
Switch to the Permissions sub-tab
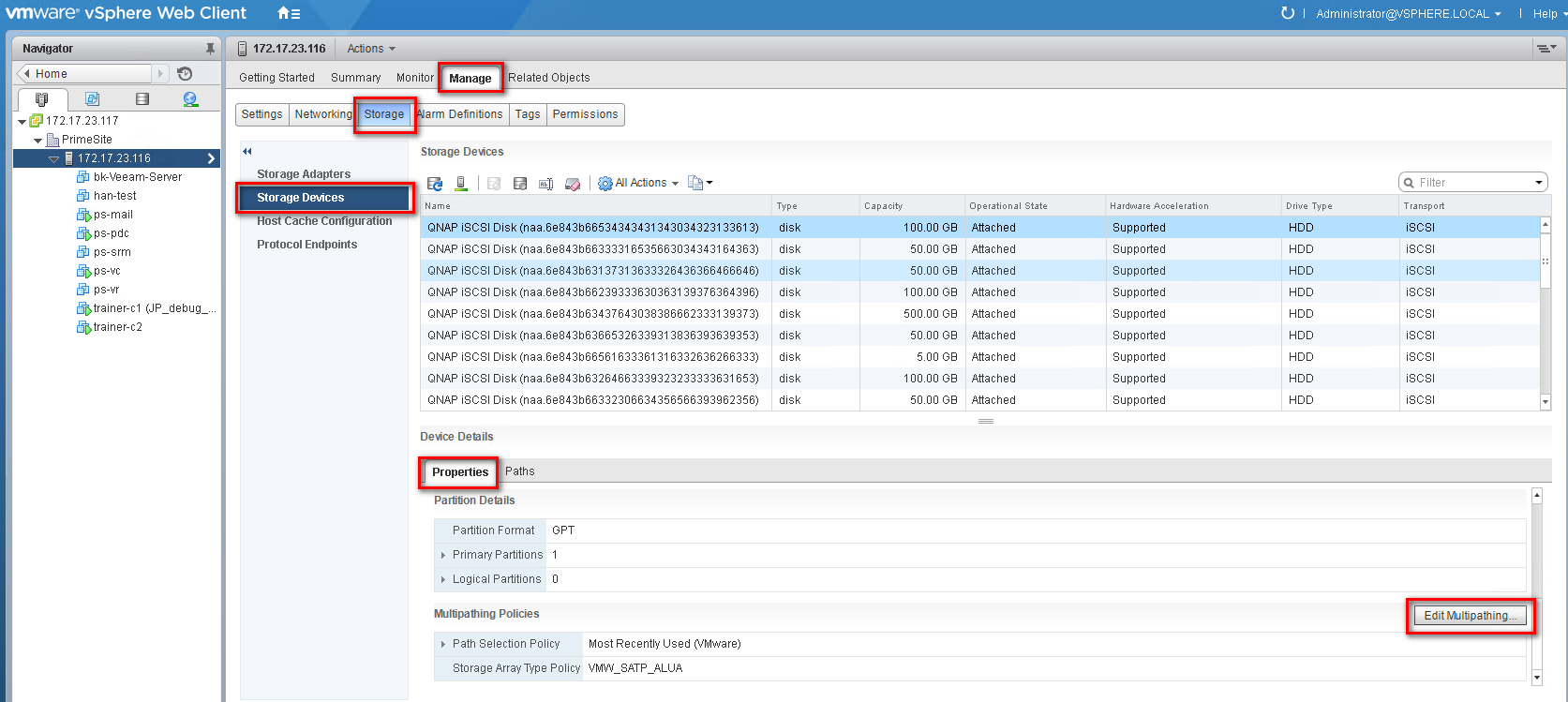coord(585,114)
